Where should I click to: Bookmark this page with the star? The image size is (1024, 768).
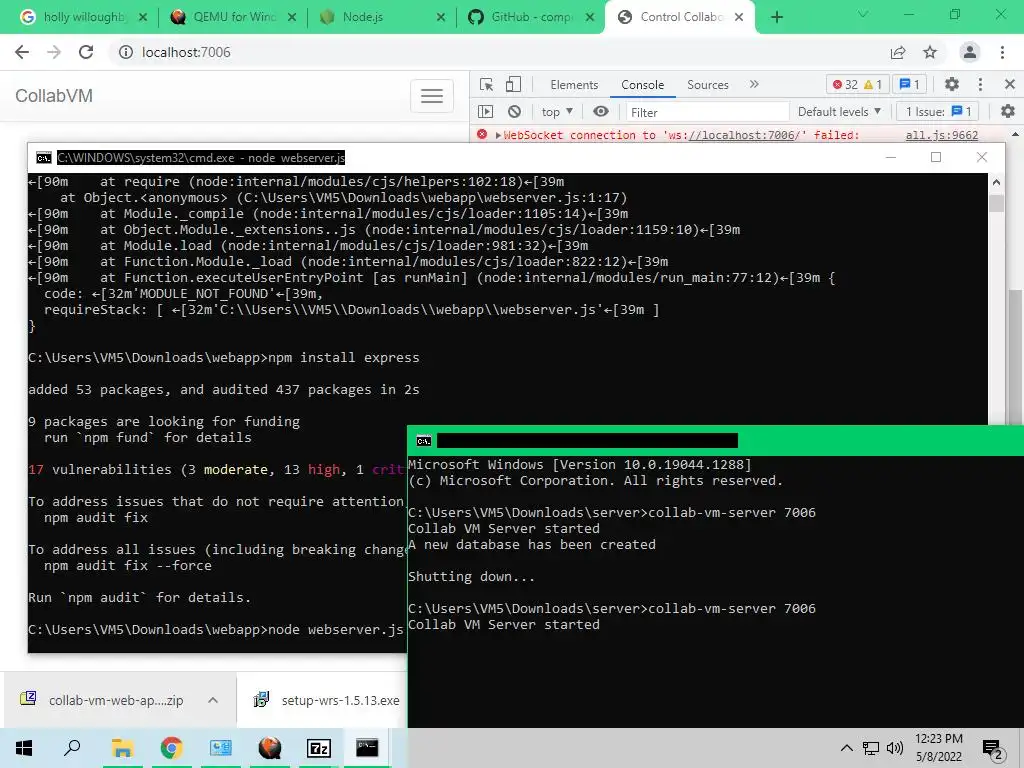click(x=930, y=52)
